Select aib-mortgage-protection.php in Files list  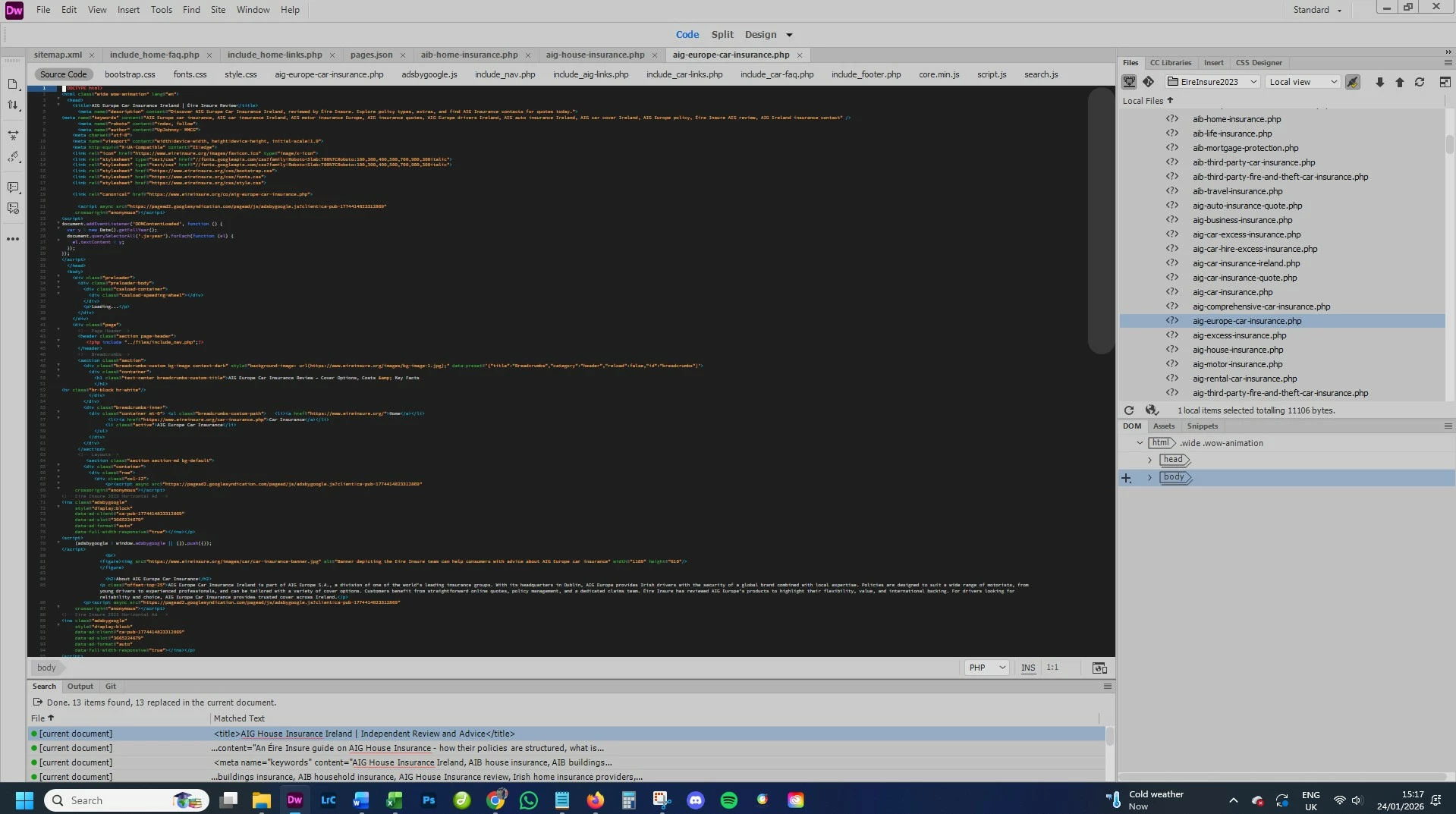pyautogui.click(x=1245, y=148)
